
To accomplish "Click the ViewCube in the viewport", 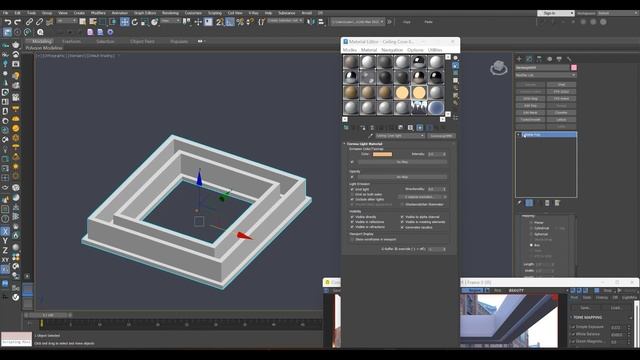I will tap(498, 67).
